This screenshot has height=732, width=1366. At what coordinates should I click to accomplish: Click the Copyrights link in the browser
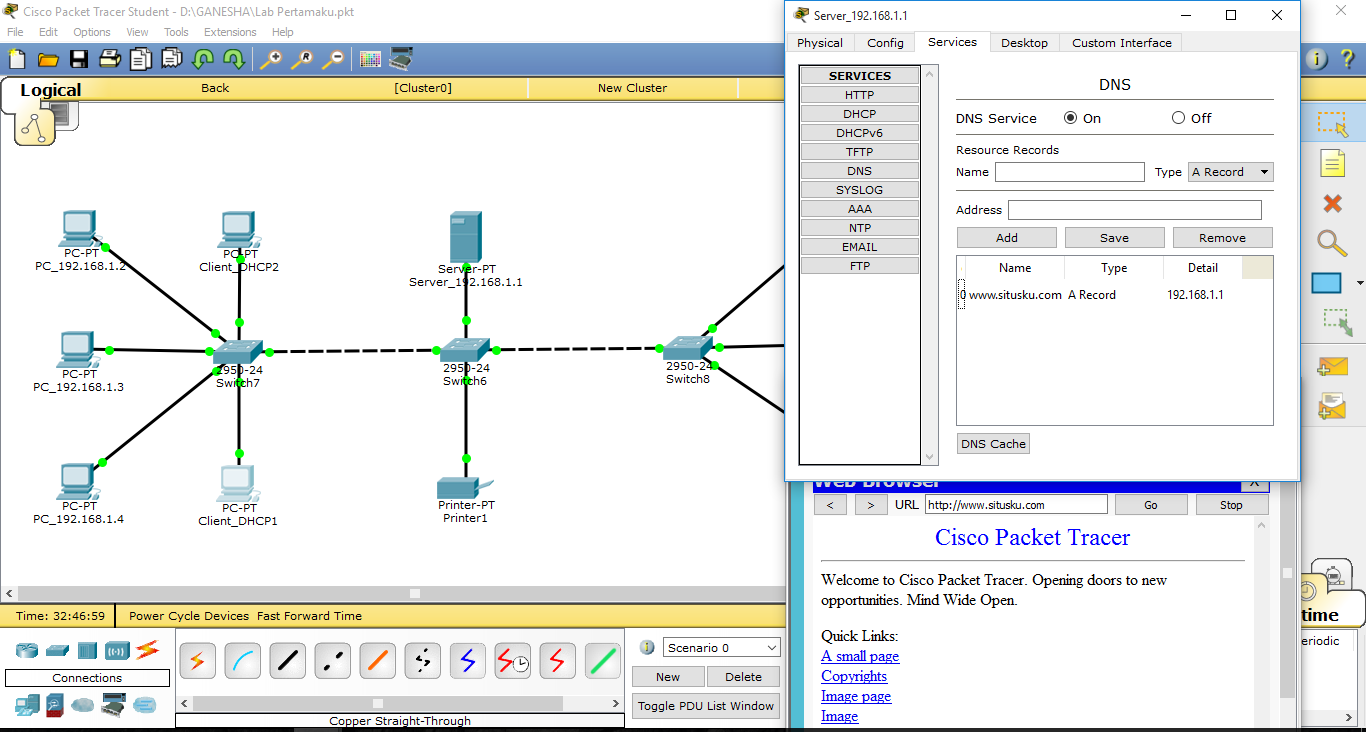(x=854, y=676)
